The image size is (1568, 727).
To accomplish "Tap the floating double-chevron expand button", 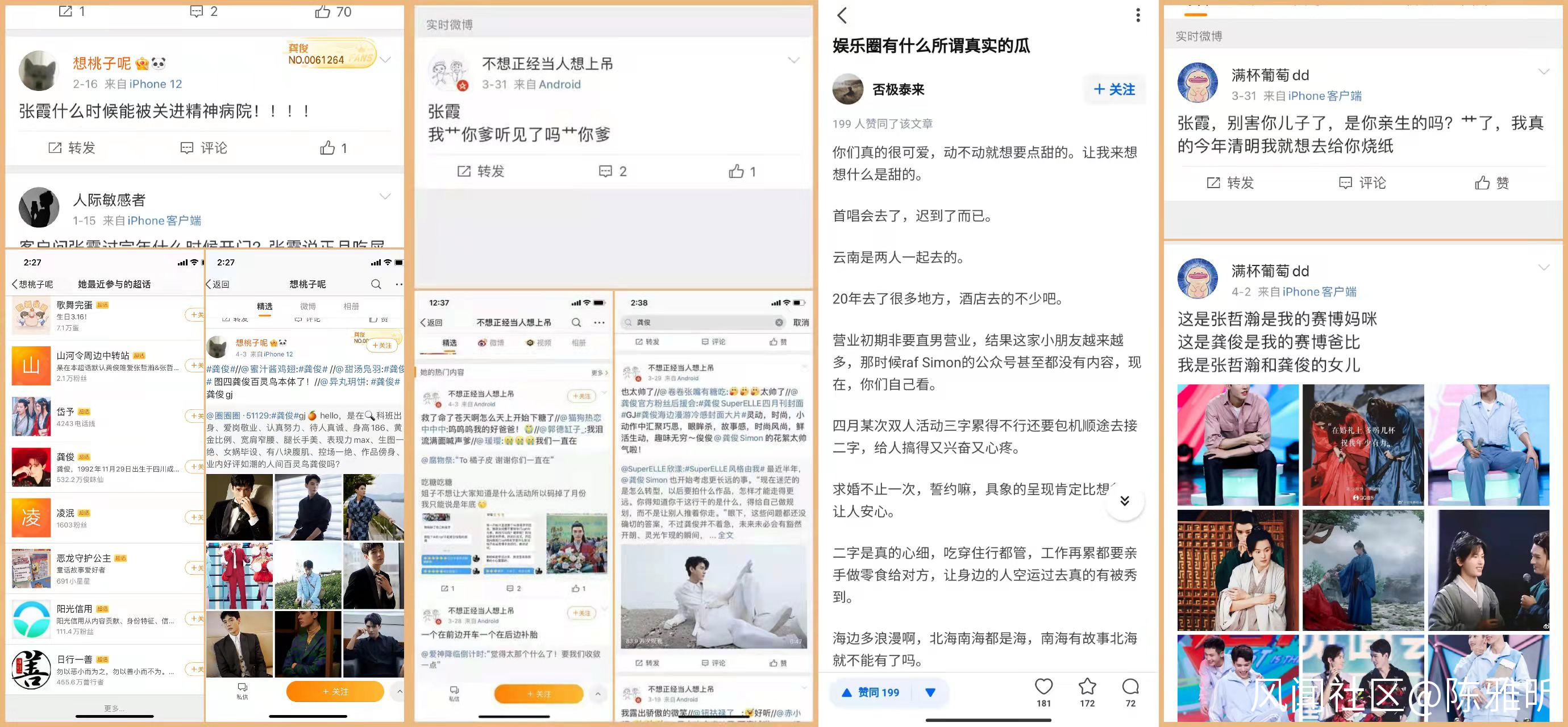I will (x=1125, y=501).
